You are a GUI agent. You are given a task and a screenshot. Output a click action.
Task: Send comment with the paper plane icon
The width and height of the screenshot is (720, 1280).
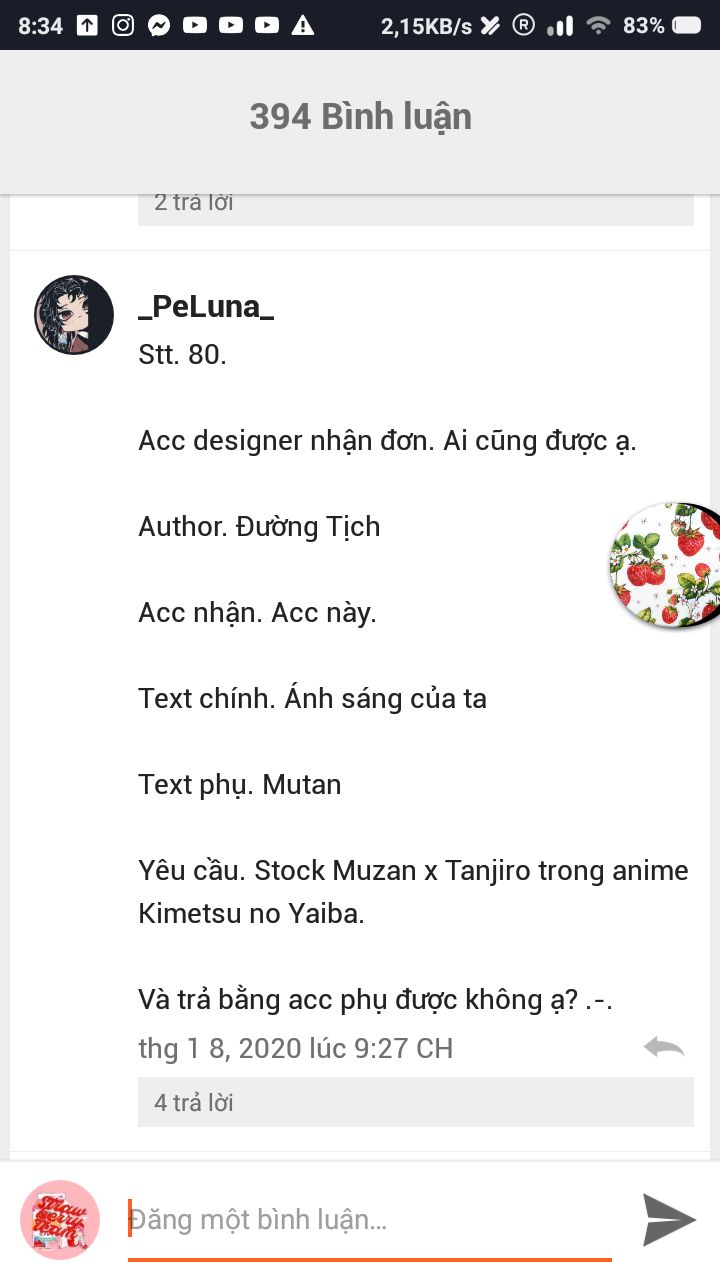click(669, 1220)
